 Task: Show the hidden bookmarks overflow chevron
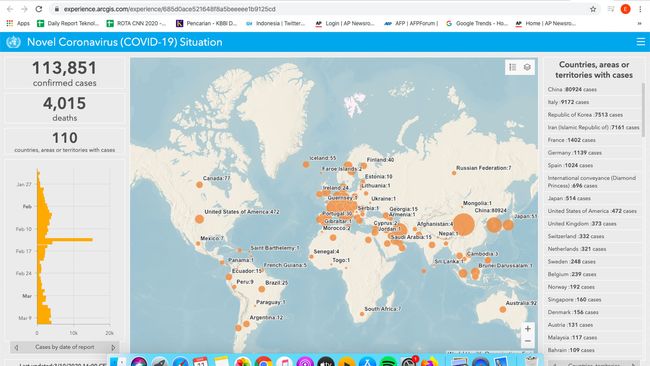(x=640, y=24)
